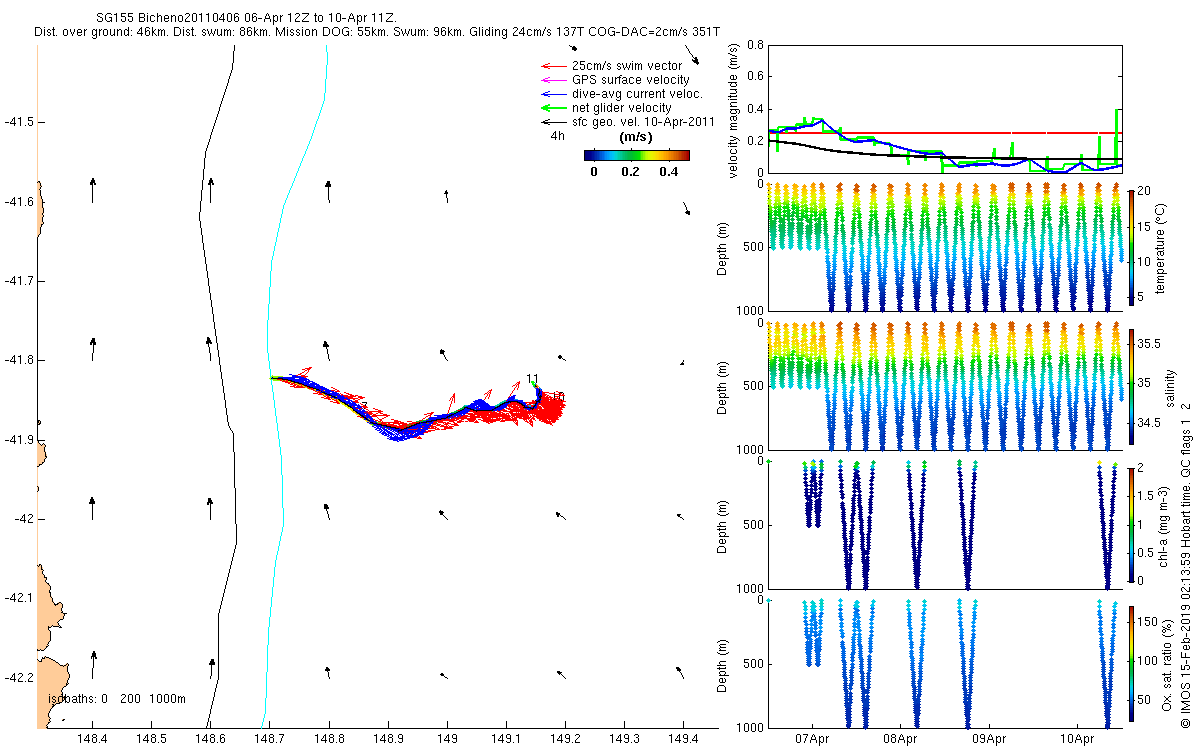Image resolution: width=1200 pixels, height=750 pixels.
Task: Click the '10Apr' date tick
Action: (1077, 739)
